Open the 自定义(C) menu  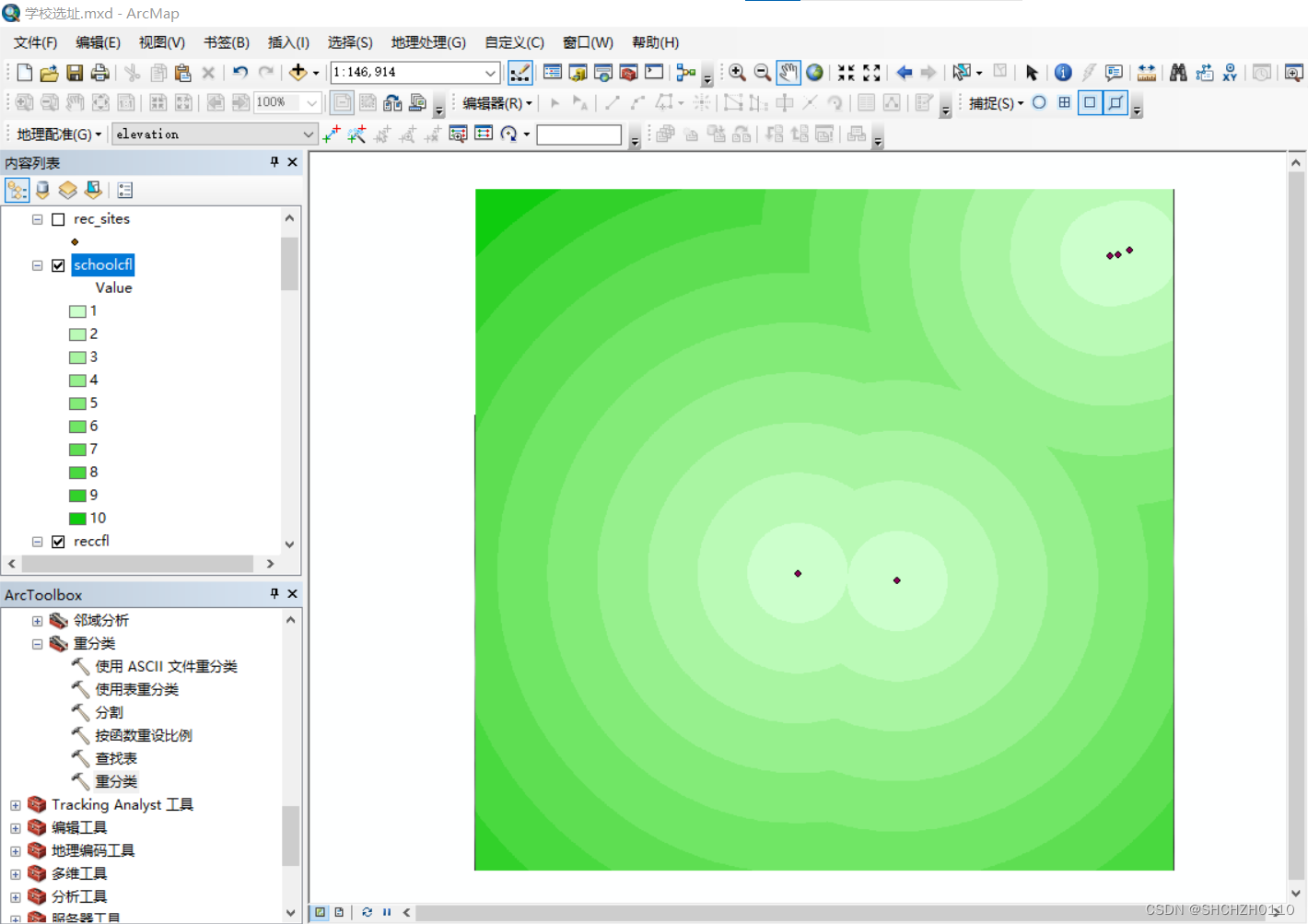514,42
